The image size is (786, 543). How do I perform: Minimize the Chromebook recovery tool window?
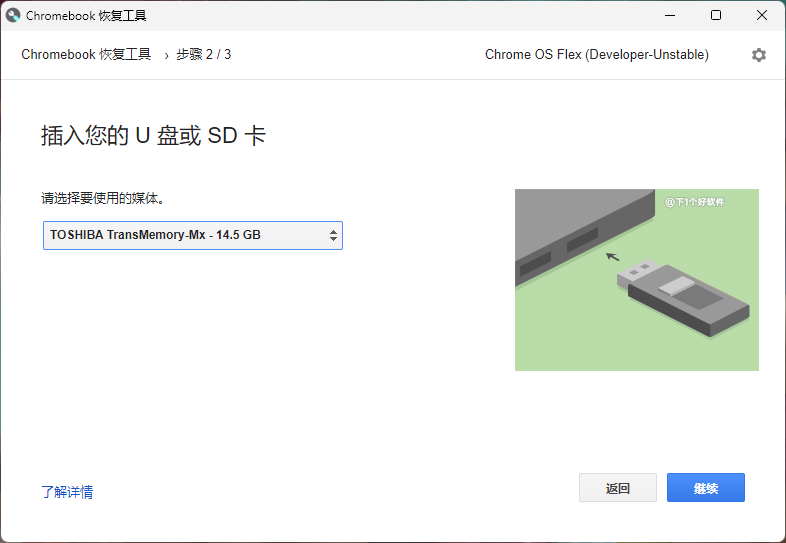670,16
